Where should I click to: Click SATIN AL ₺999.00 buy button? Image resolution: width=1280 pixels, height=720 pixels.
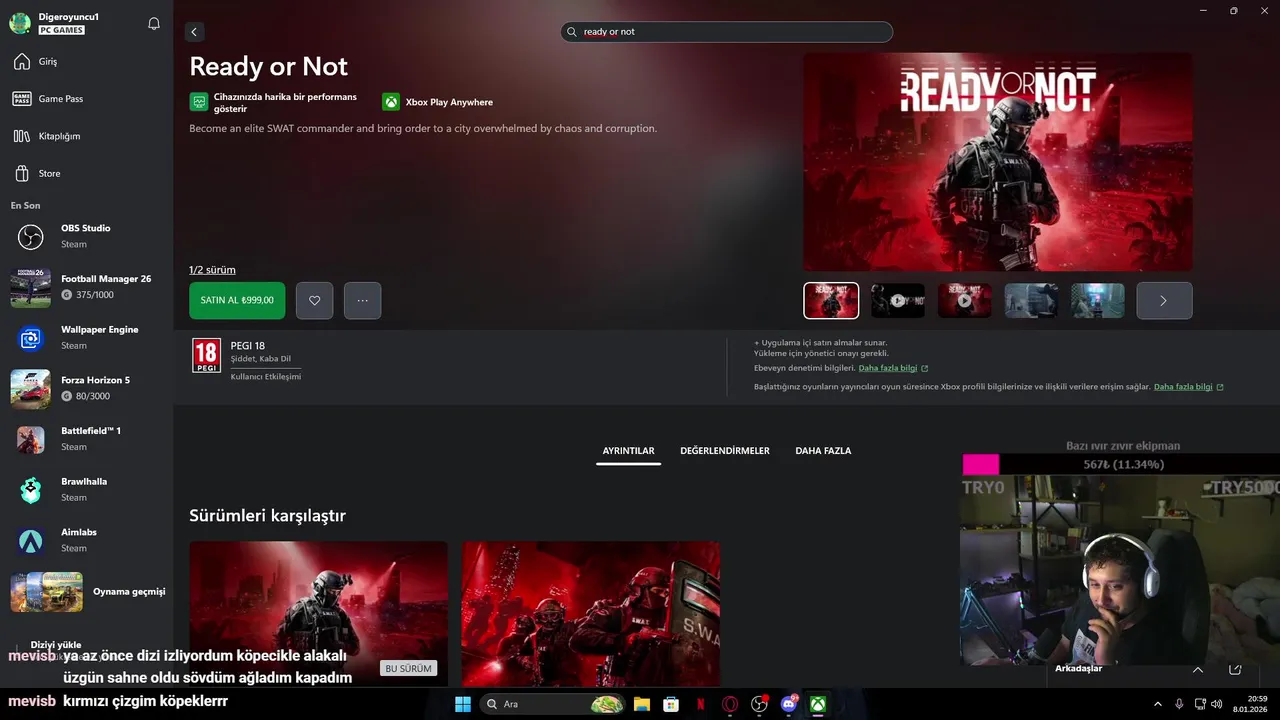click(x=237, y=300)
